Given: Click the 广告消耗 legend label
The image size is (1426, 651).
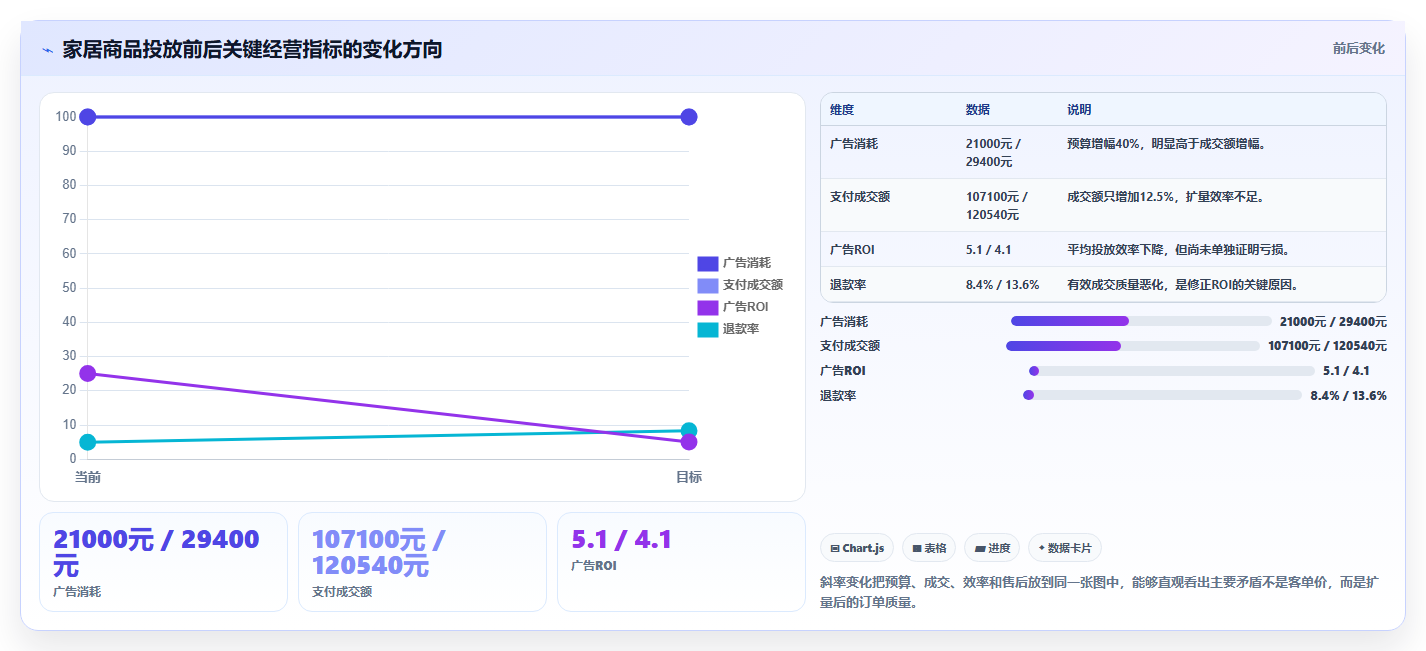Looking at the screenshot, I should (747, 263).
